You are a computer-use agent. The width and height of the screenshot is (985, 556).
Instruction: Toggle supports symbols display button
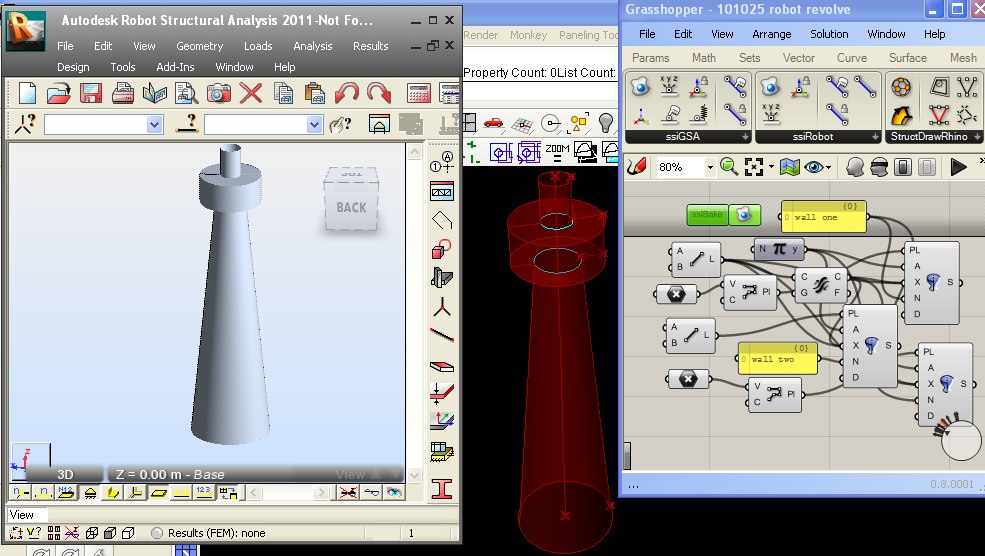(x=90, y=493)
